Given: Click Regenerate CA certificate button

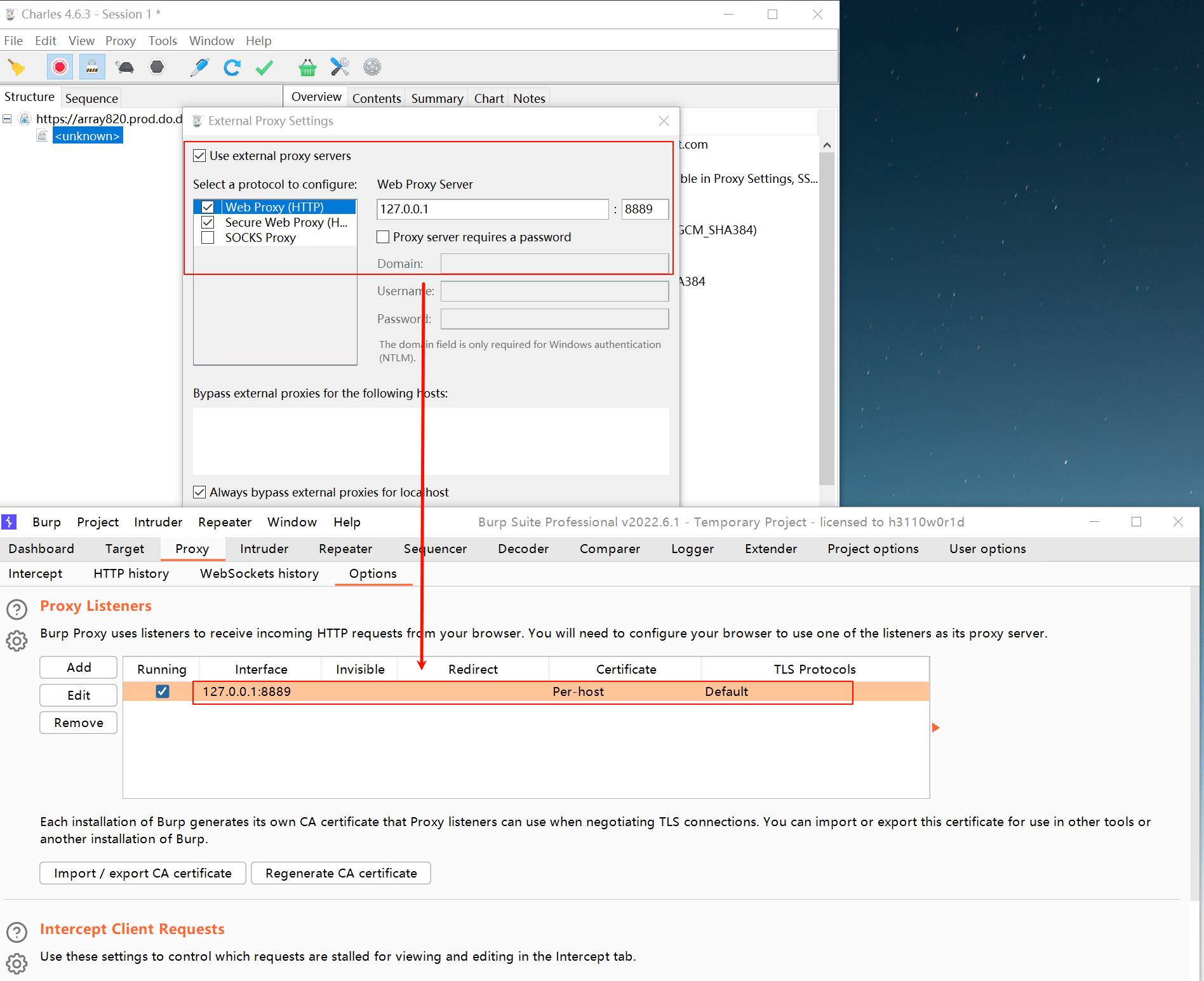Looking at the screenshot, I should [x=341, y=873].
